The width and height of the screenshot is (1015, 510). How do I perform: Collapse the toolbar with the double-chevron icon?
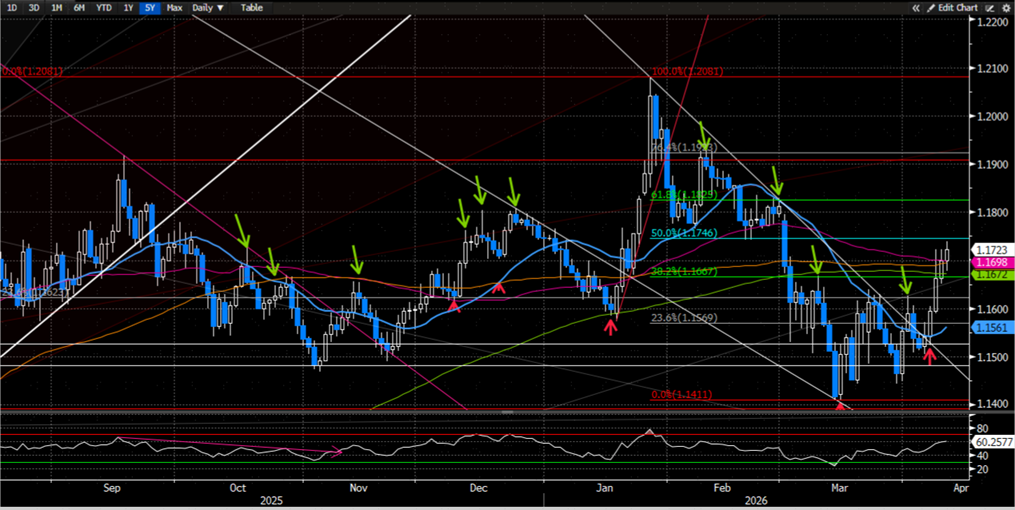tap(916, 8)
